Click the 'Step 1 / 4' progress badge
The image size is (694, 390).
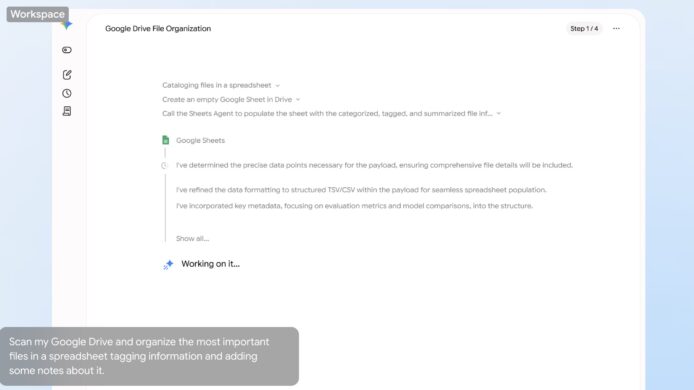[584, 28]
